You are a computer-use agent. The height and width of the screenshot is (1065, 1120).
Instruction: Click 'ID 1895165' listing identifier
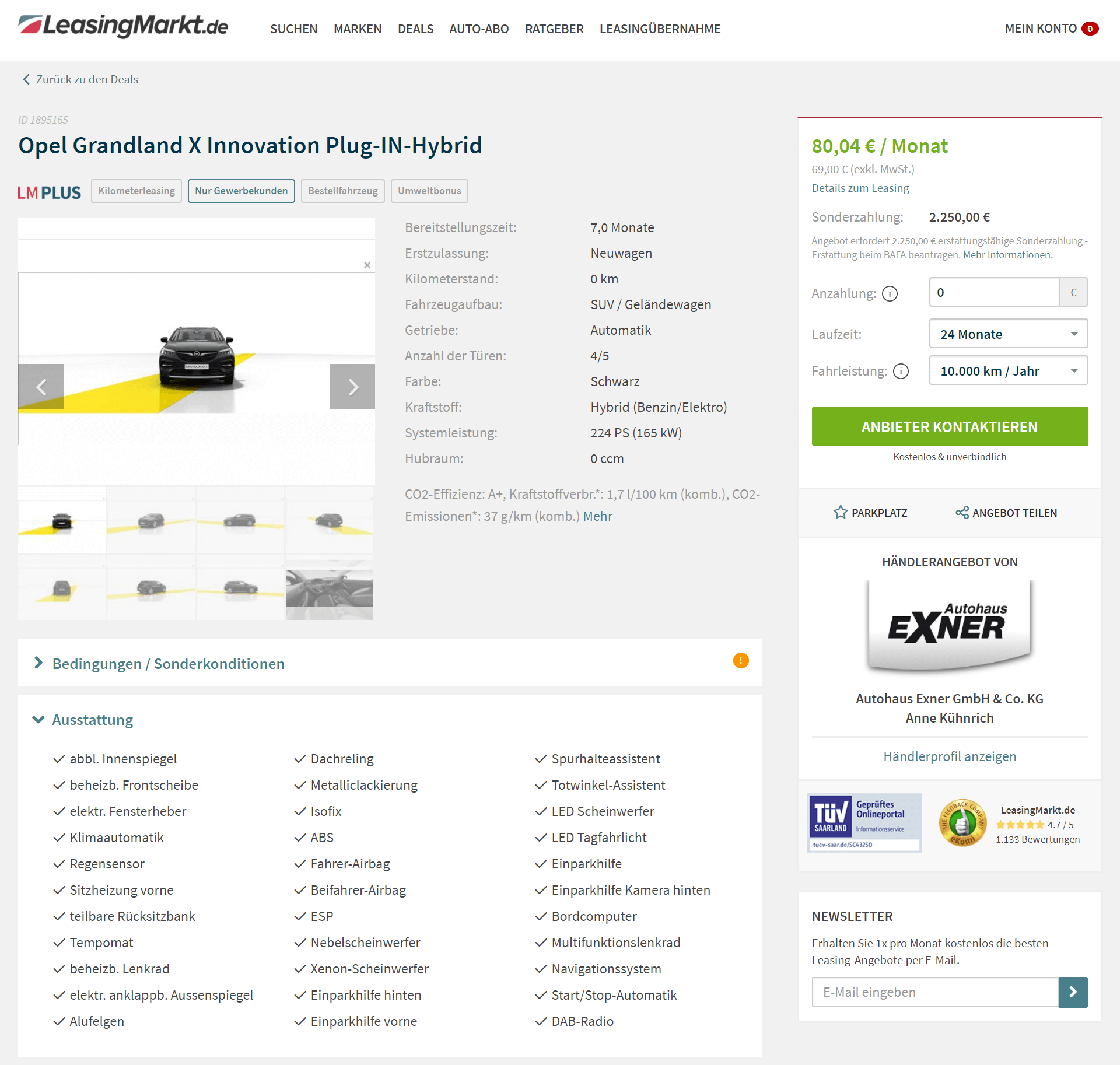point(43,120)
